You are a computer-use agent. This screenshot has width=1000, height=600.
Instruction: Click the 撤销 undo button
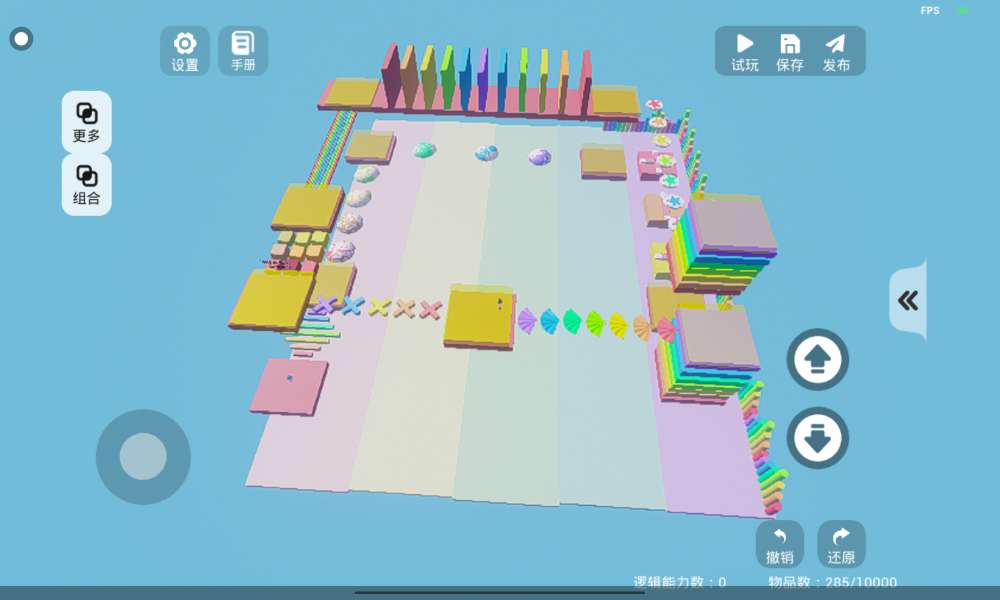(x=780, y=545)
